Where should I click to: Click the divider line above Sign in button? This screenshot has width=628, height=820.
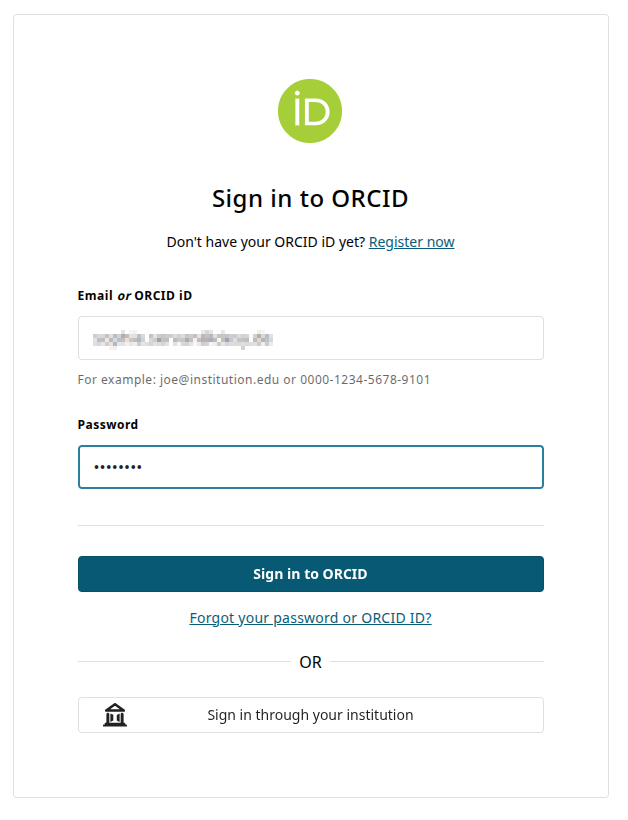(x=310, y=525)
